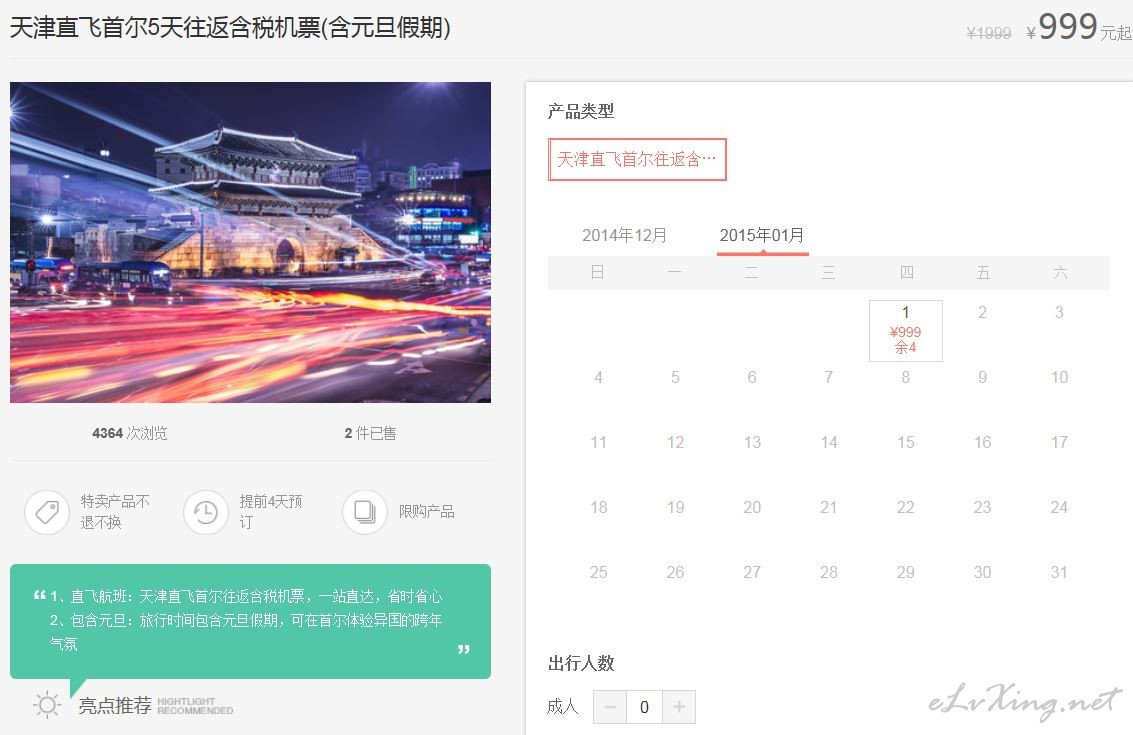Image resolution: width=1133 pixels, height=735 pixels.
Task: Click the 出行人数 section heading
Action: (581, 663)
